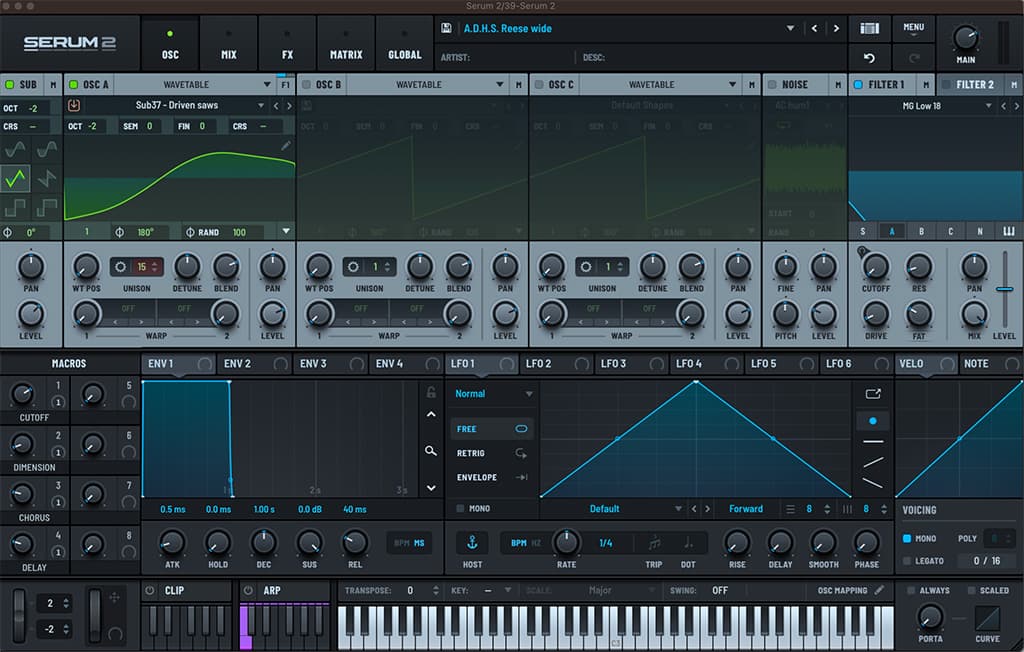Viewport: 1024px width, 652px height.
Task: Open the KEY selection dropdown
Action: [507, 590]
